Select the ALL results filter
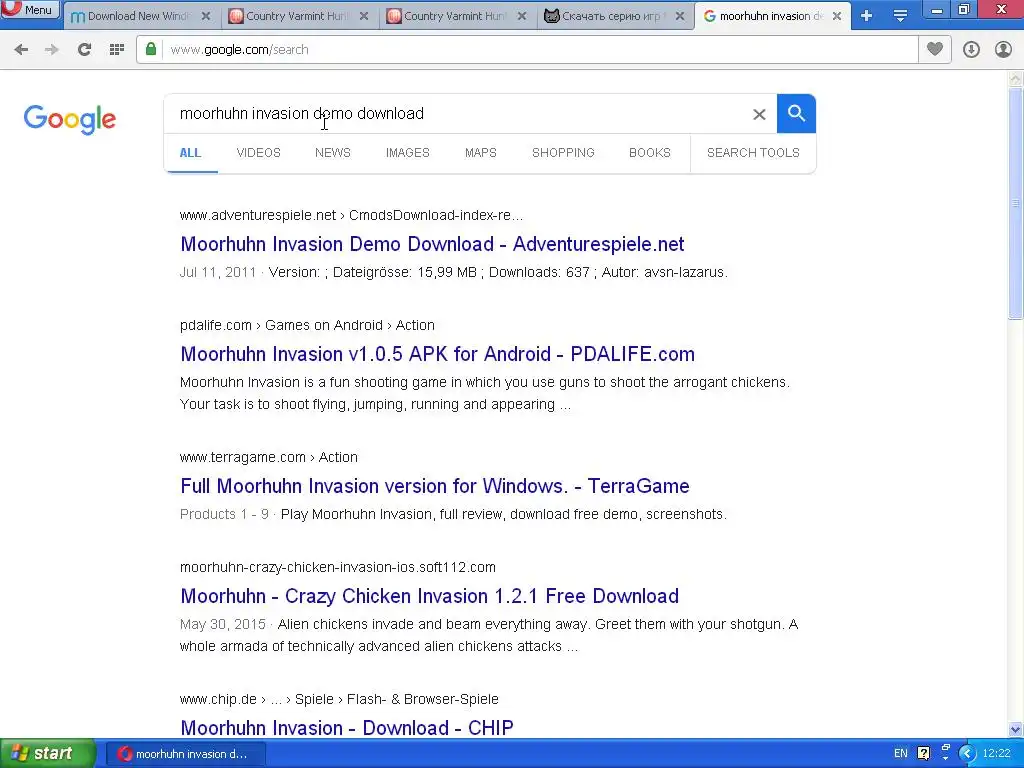 pyautogui.click(x=190, y=153)
